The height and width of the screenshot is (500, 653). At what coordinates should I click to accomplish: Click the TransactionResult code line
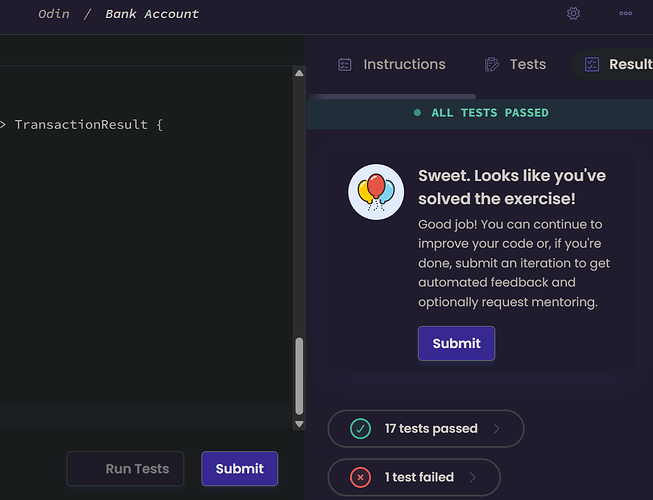[82, 124]
